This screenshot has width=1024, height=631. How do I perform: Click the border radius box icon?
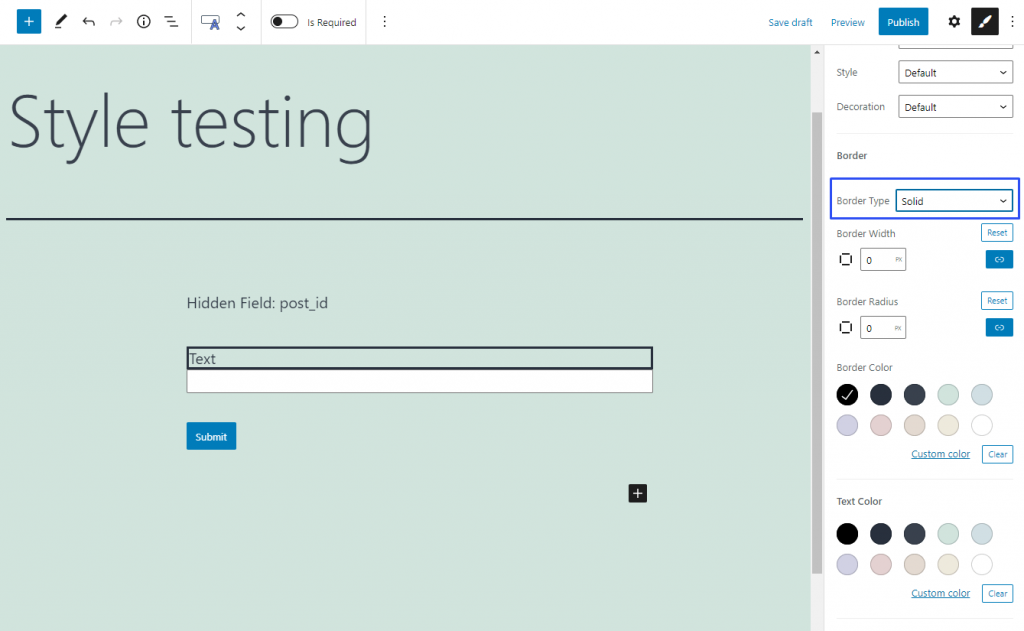(846, 327)
